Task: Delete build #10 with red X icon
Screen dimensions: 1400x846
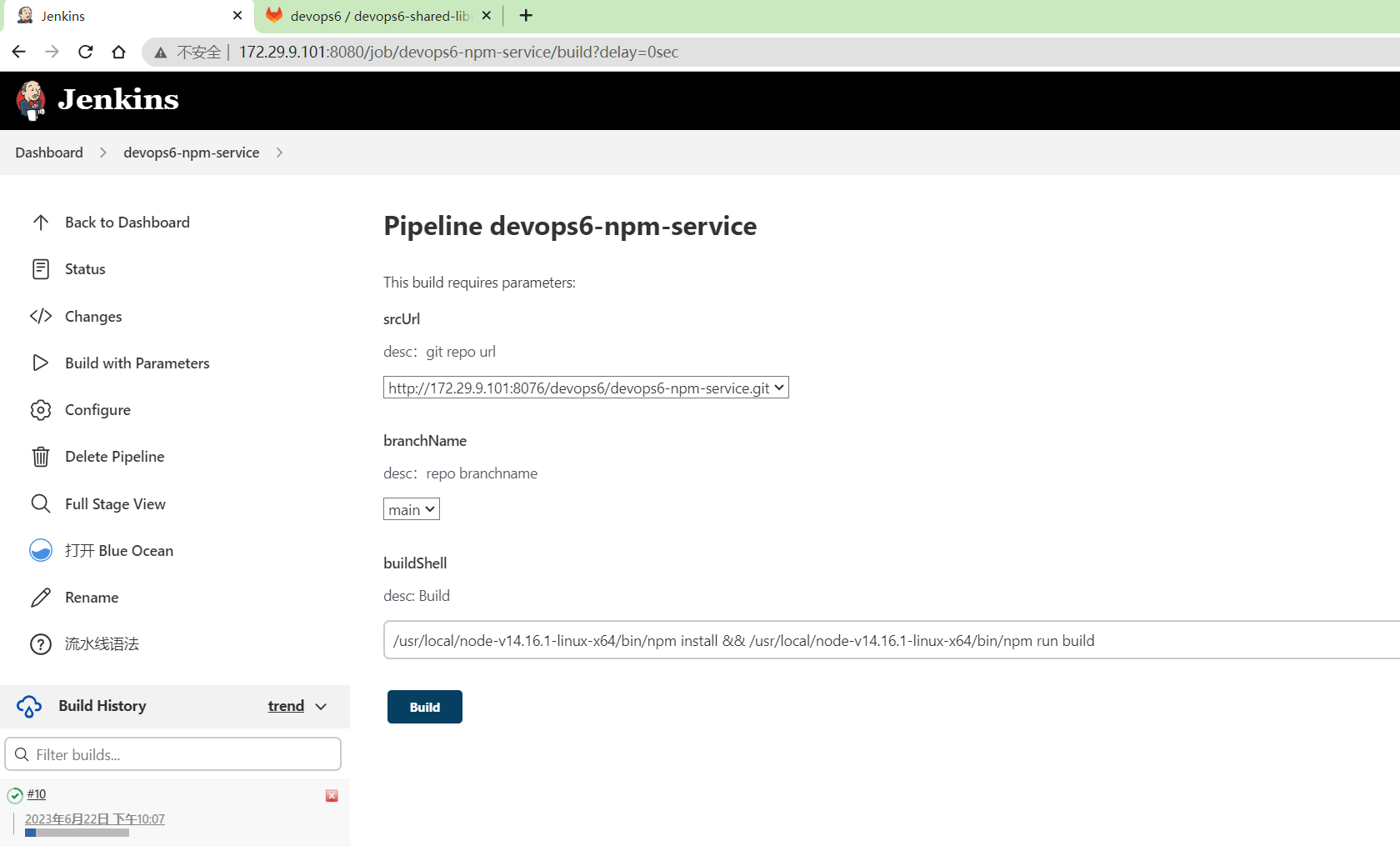Action: pyautogui.click(x=332, y=796)
